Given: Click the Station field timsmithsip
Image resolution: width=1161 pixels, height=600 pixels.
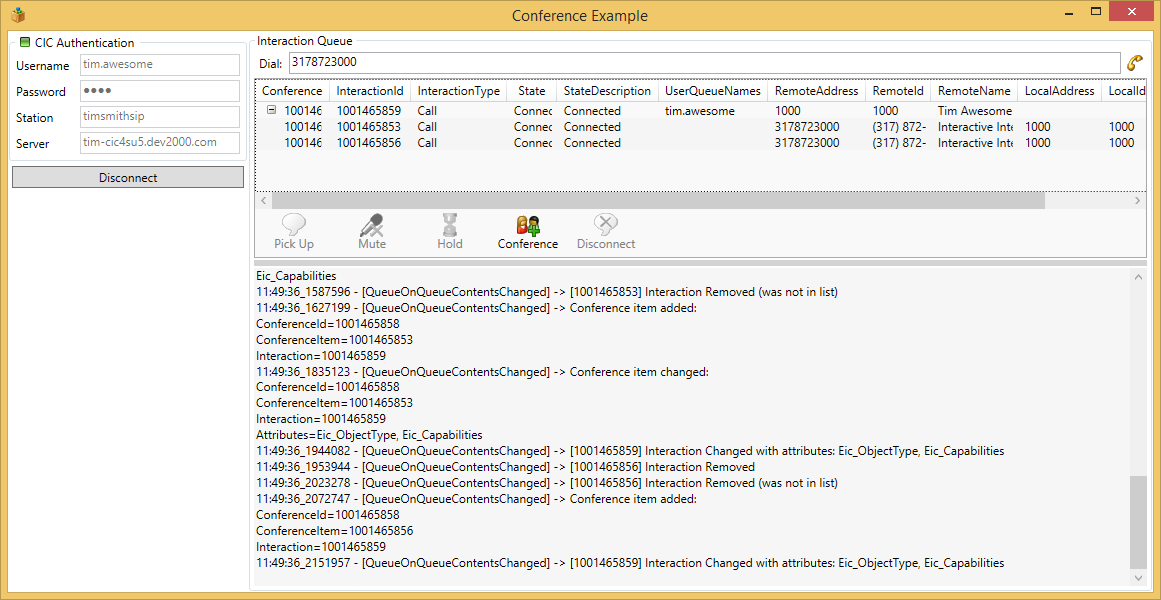Looking at the screenshot, I should coord(158,117).
